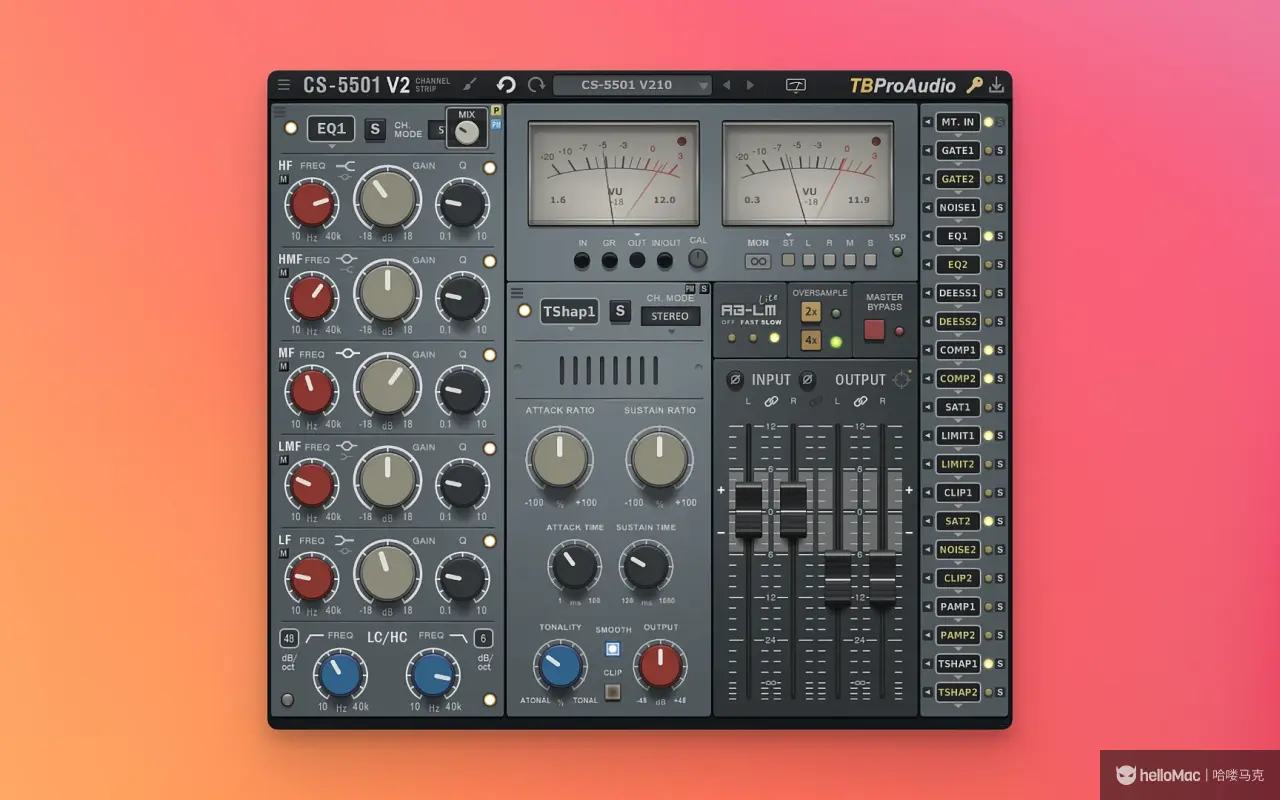Click the TONALITY blue knob
The height and width of the screenshot is (800, 1280).
click(560, 666)
